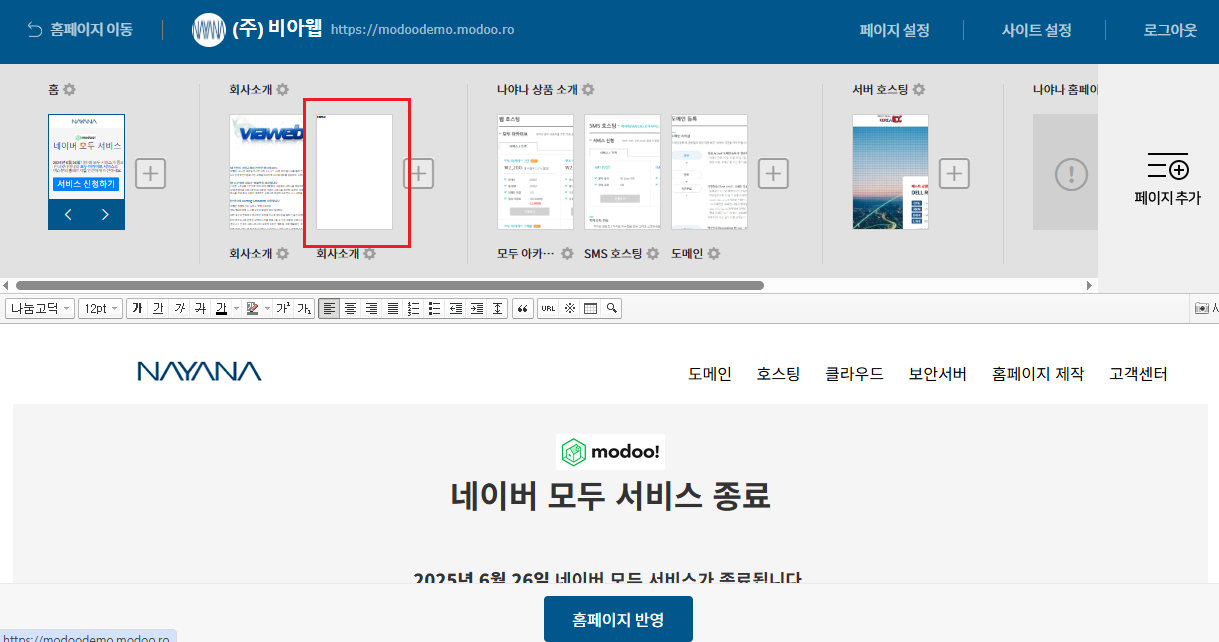Click the page strip left scroll arrow
Image resolution: width=1219 pixels, height=642 pixels.
[6, 285]
